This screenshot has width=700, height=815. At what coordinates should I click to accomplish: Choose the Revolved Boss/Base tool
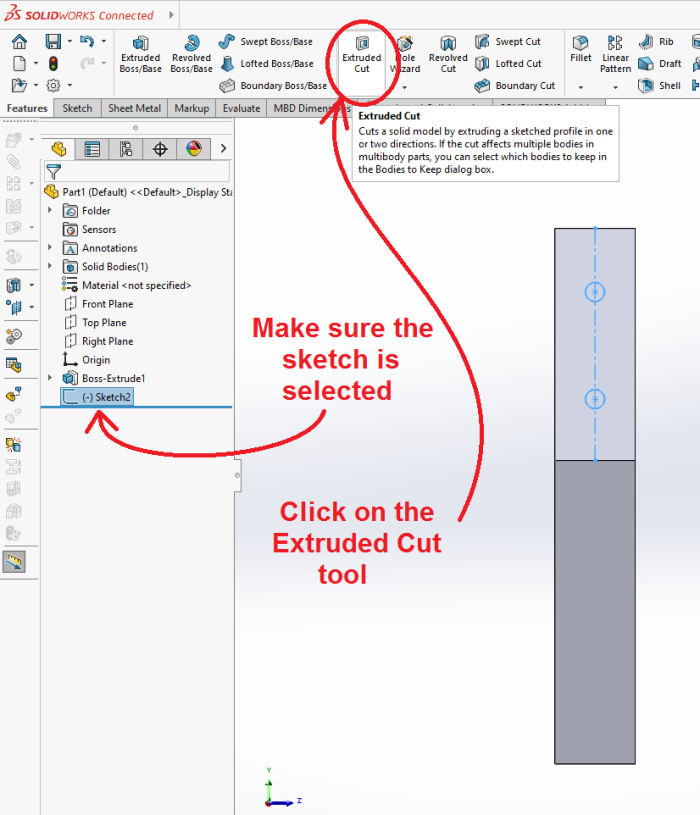pyautogui.click(x=191, y=54)
